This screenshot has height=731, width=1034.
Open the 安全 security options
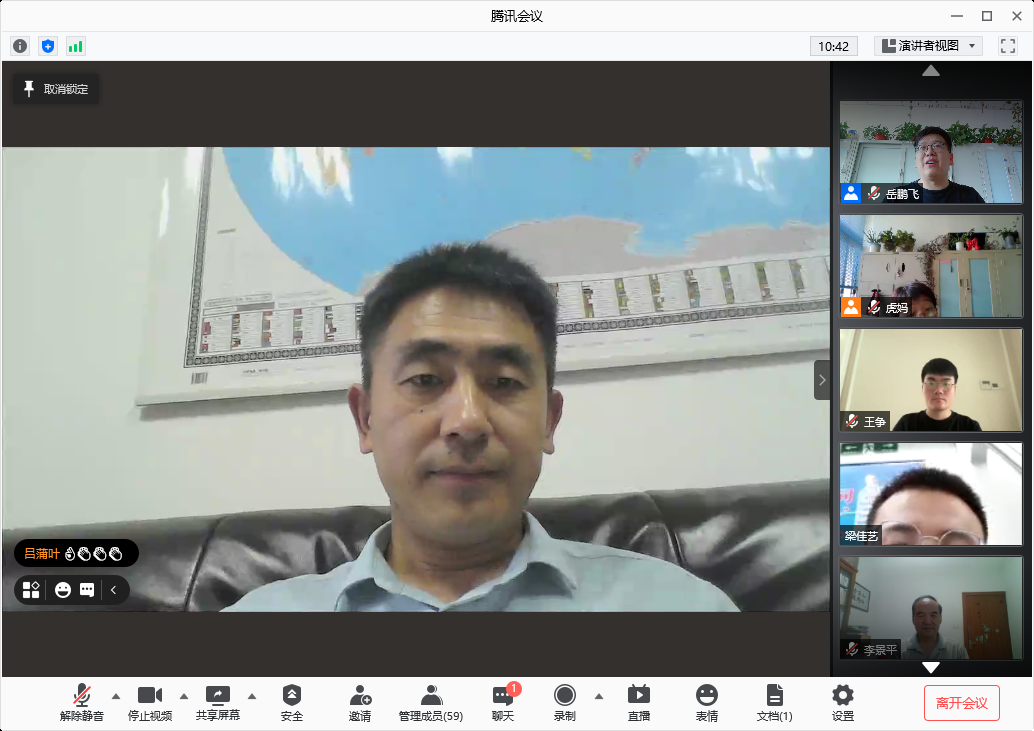[292, 702]
